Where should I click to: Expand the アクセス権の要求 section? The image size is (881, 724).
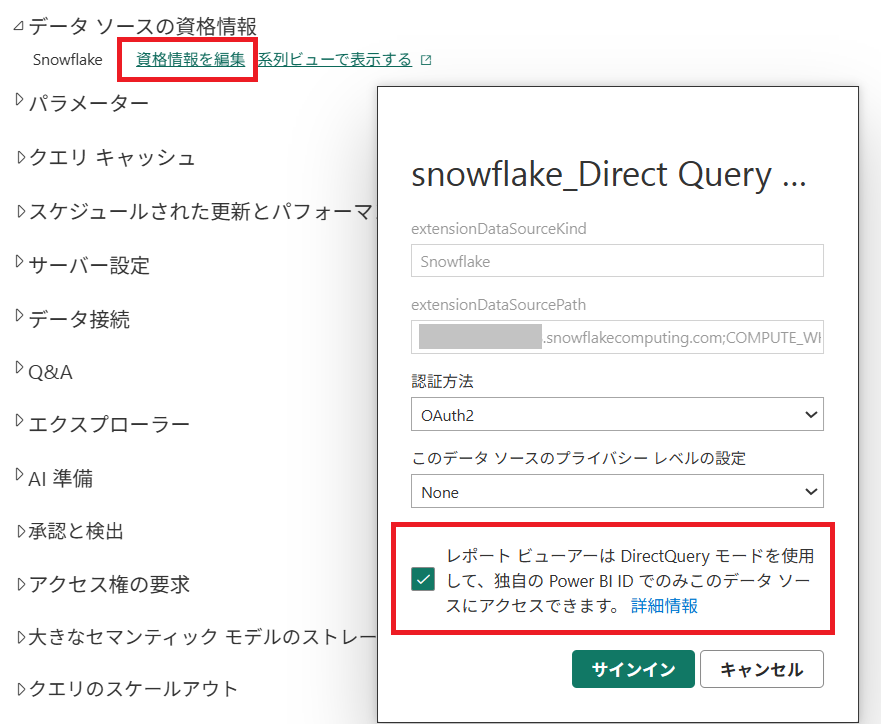(x=21, y=584)
